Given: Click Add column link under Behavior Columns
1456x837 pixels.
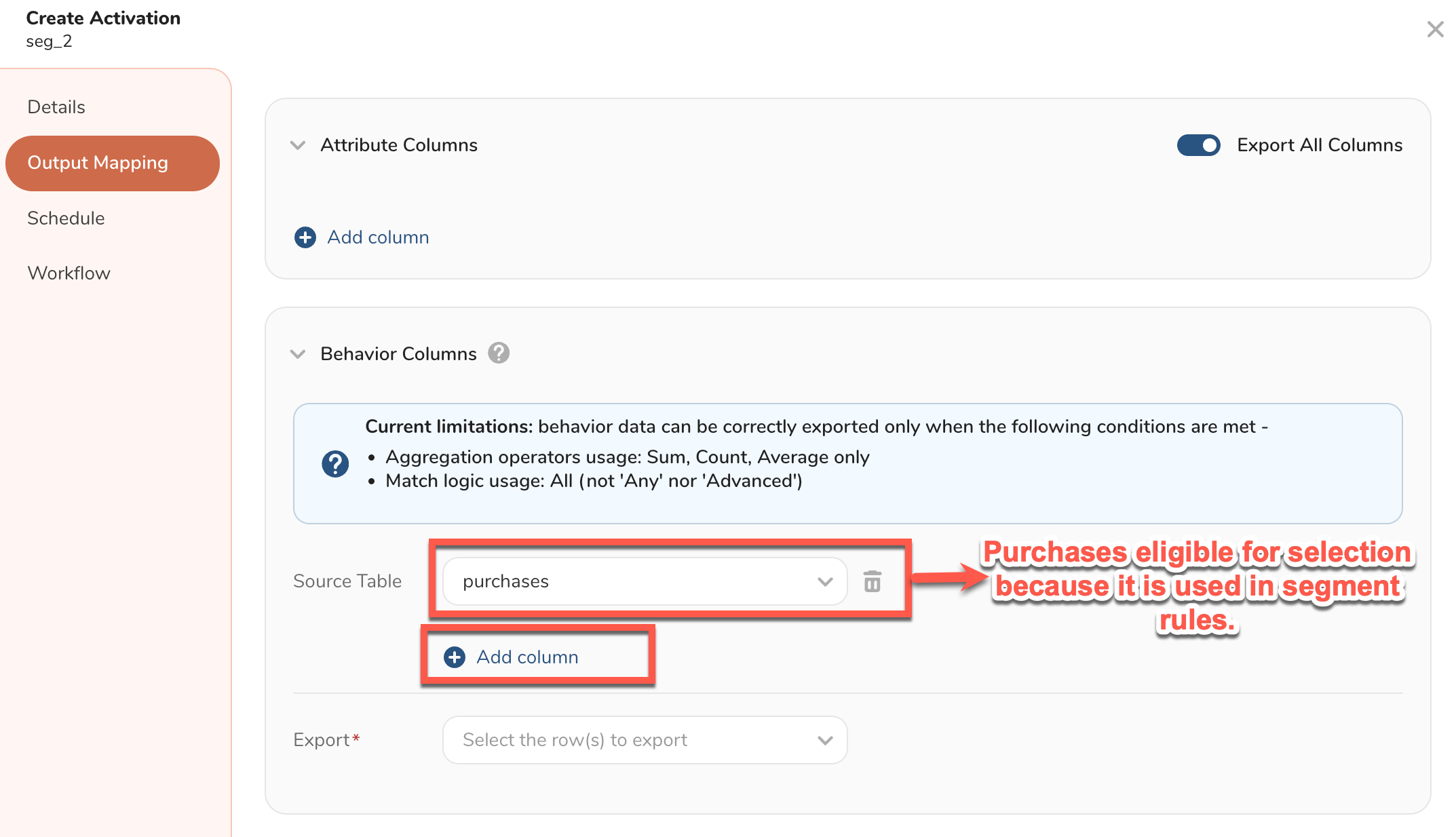Looking at the screenshot, I should click(x=527, y=657).
